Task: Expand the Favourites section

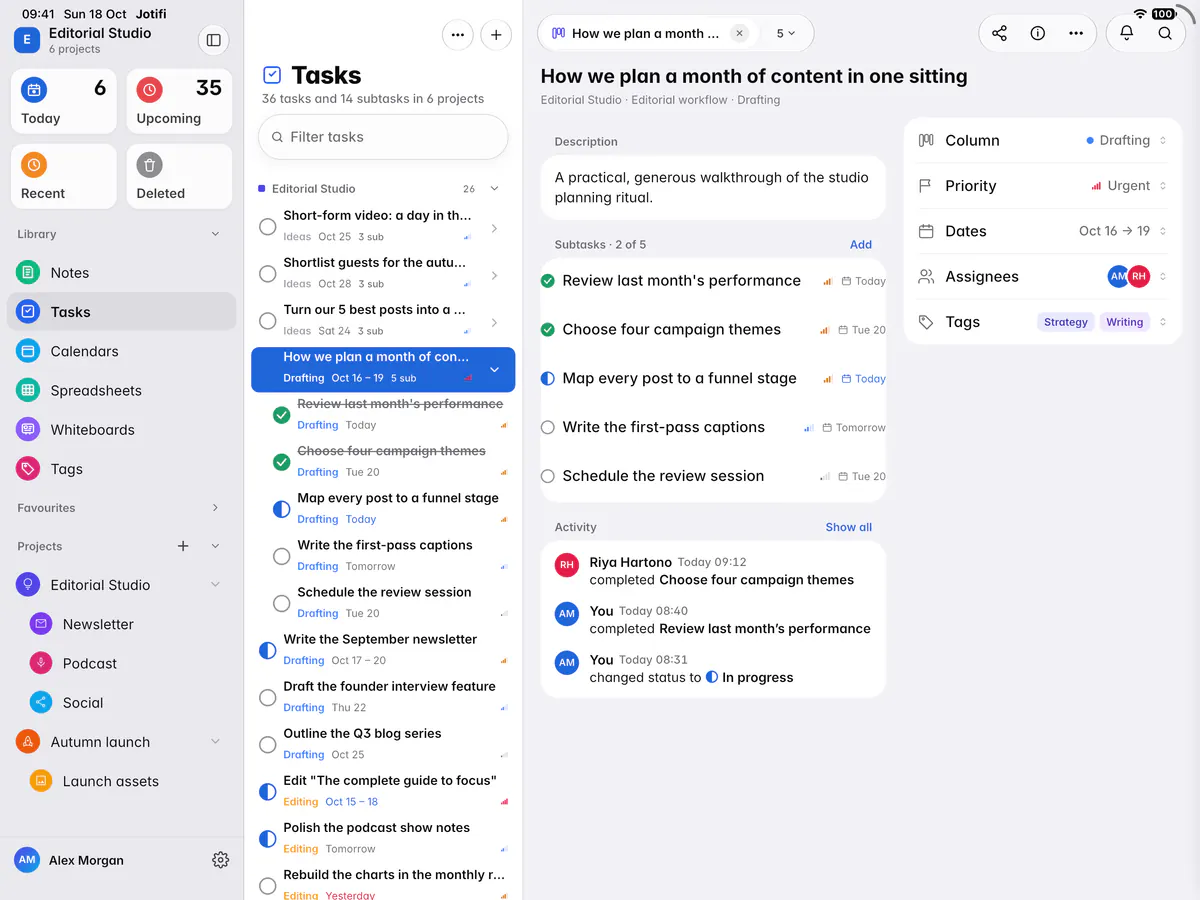Action: 215,508
